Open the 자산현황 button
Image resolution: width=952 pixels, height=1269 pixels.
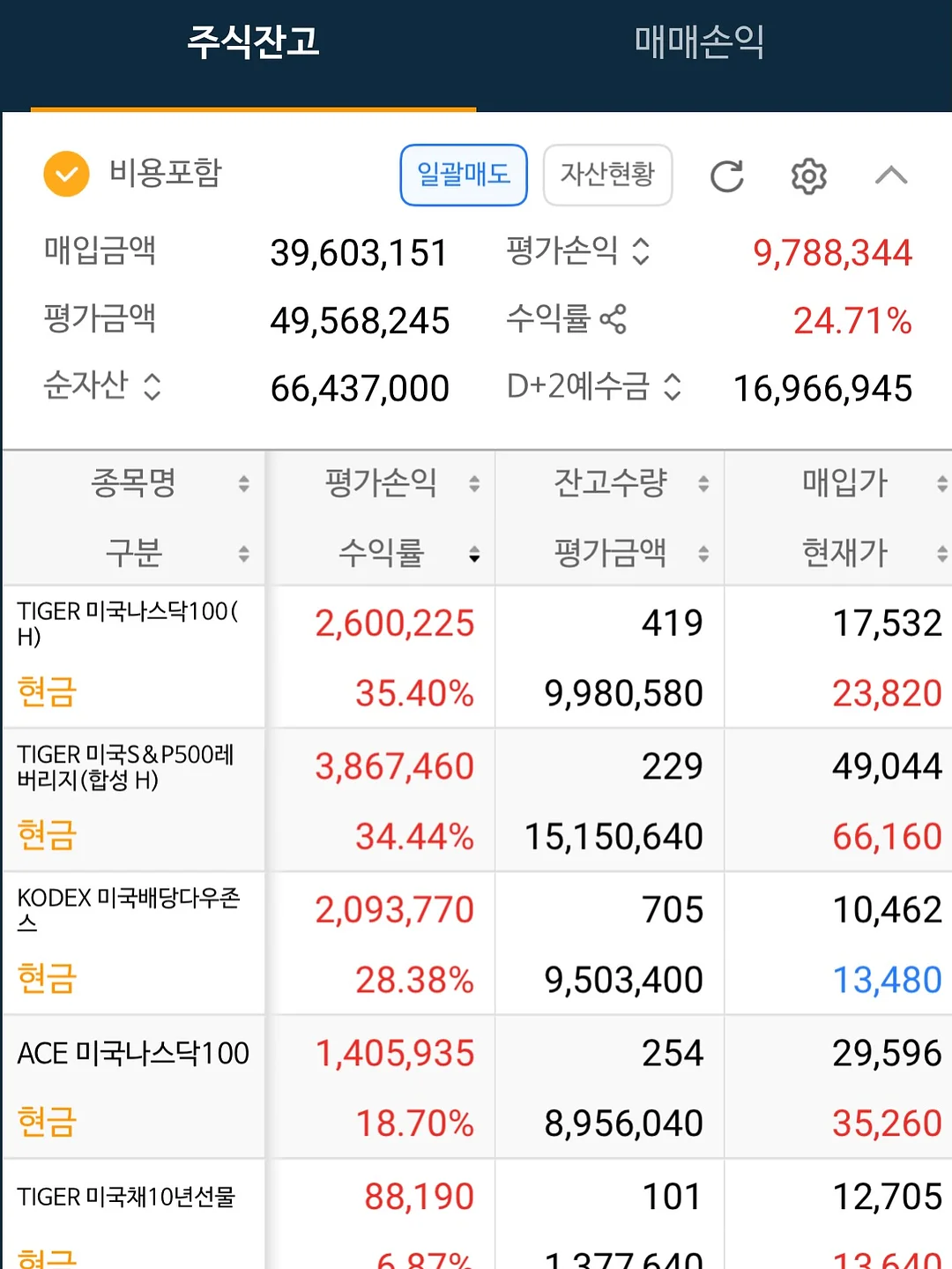[x=607, y=175]
